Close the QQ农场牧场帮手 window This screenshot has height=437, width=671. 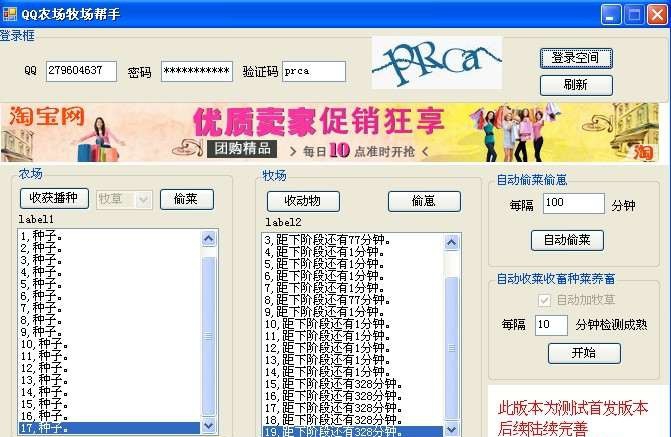tap(657, 15)
